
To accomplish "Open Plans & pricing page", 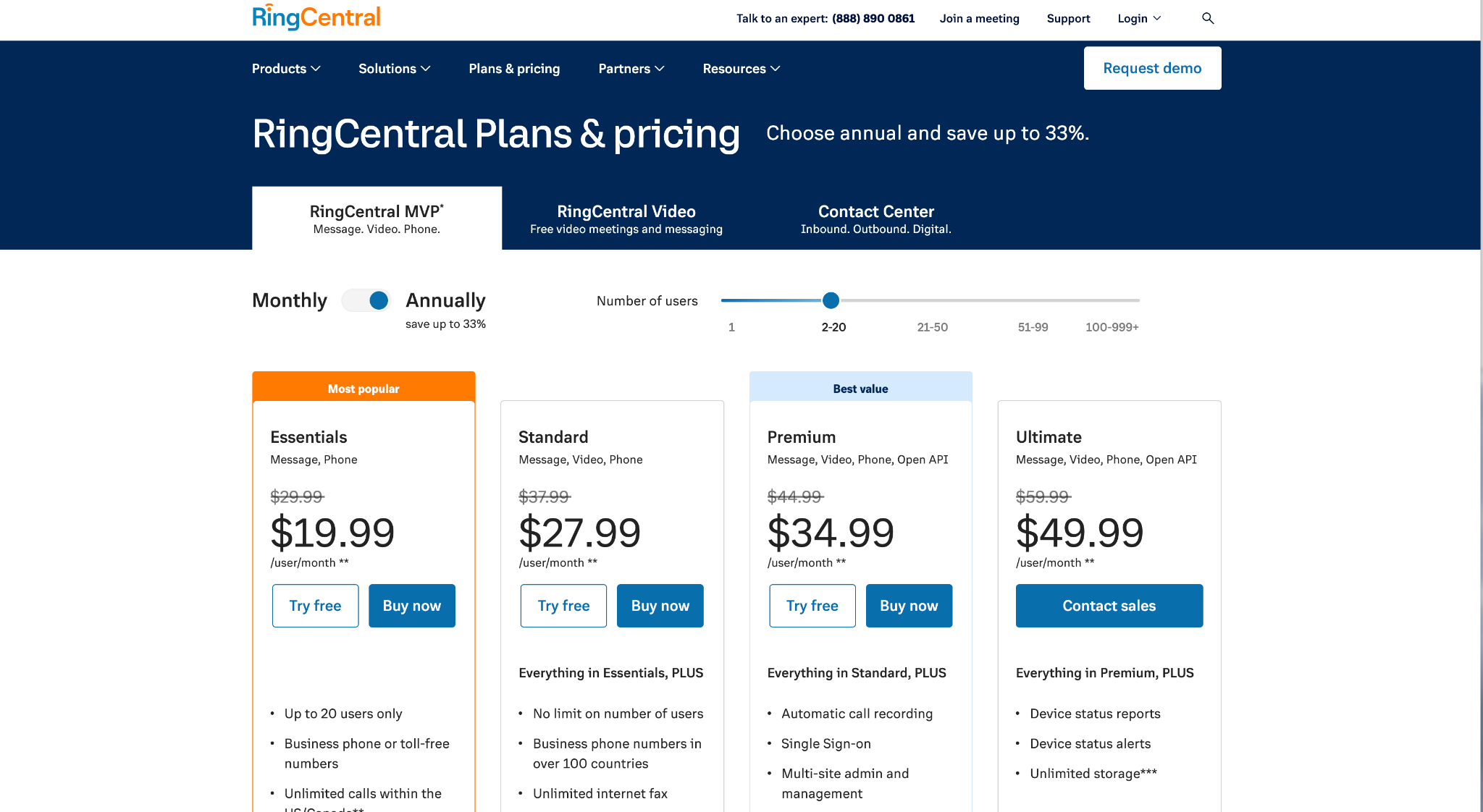I will tap(514, 69).
